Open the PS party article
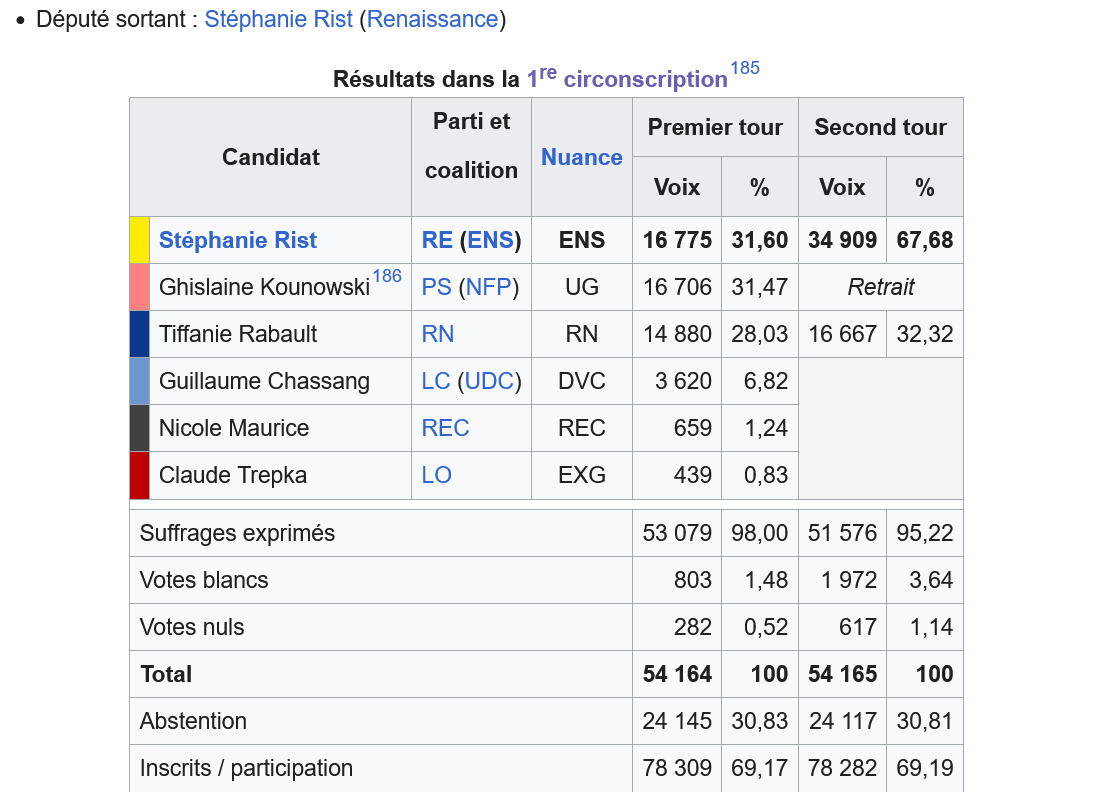Image resolution: width=1093 pixels, height=792 pixels. 436,287
